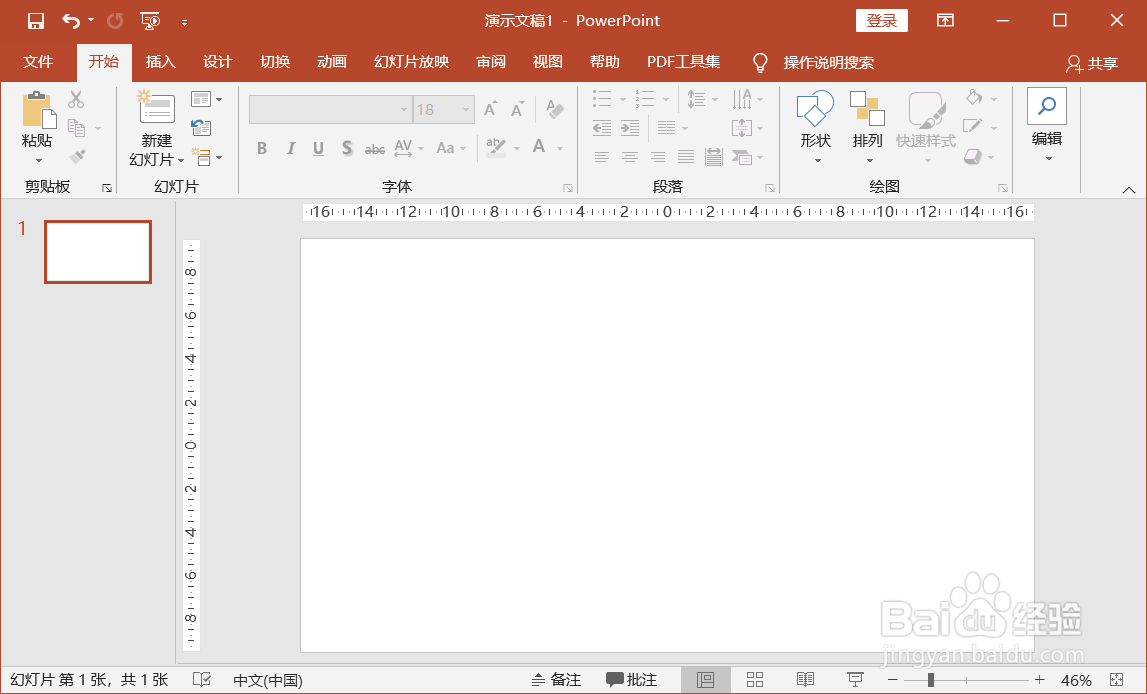Toggle justify text alignment

[685, 156]
